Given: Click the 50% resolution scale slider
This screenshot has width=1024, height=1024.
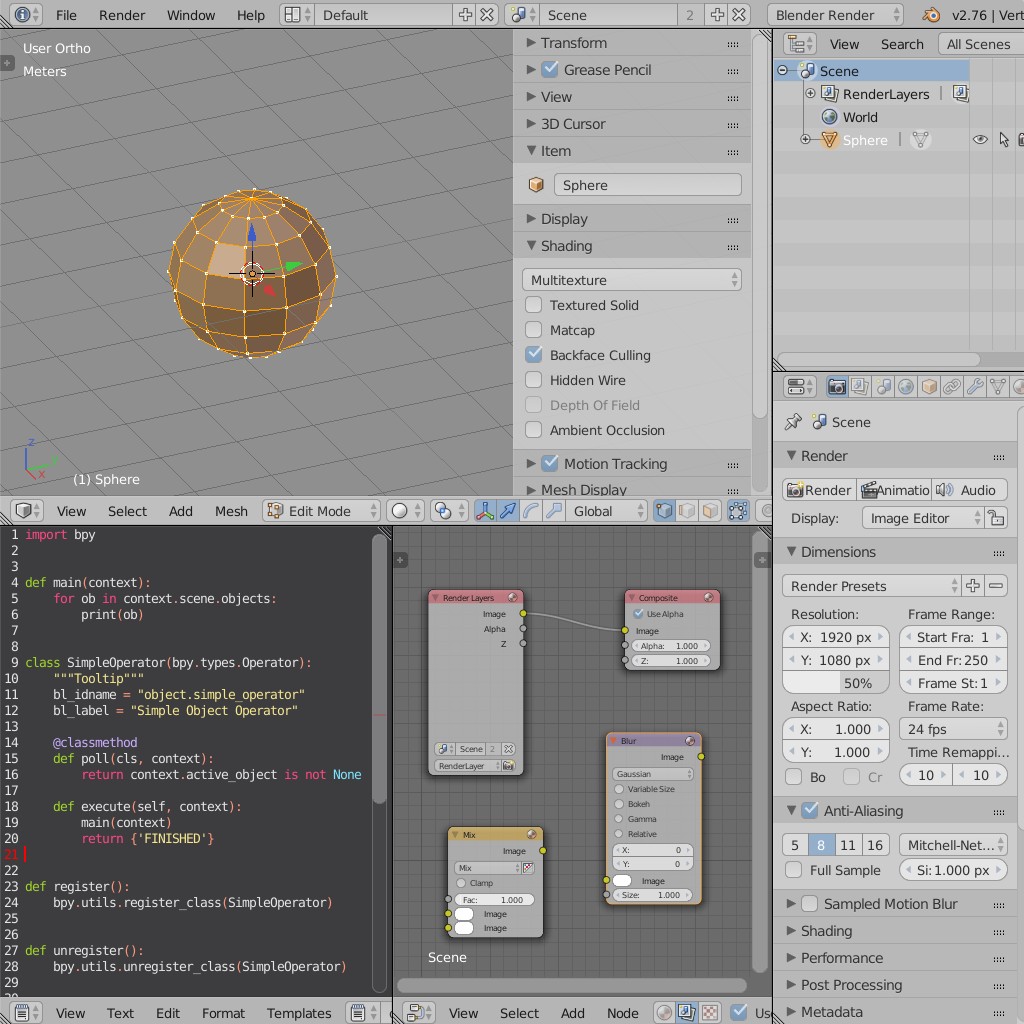Looking at the screenshot, I should pyautogui.click(x=835, y=682).
